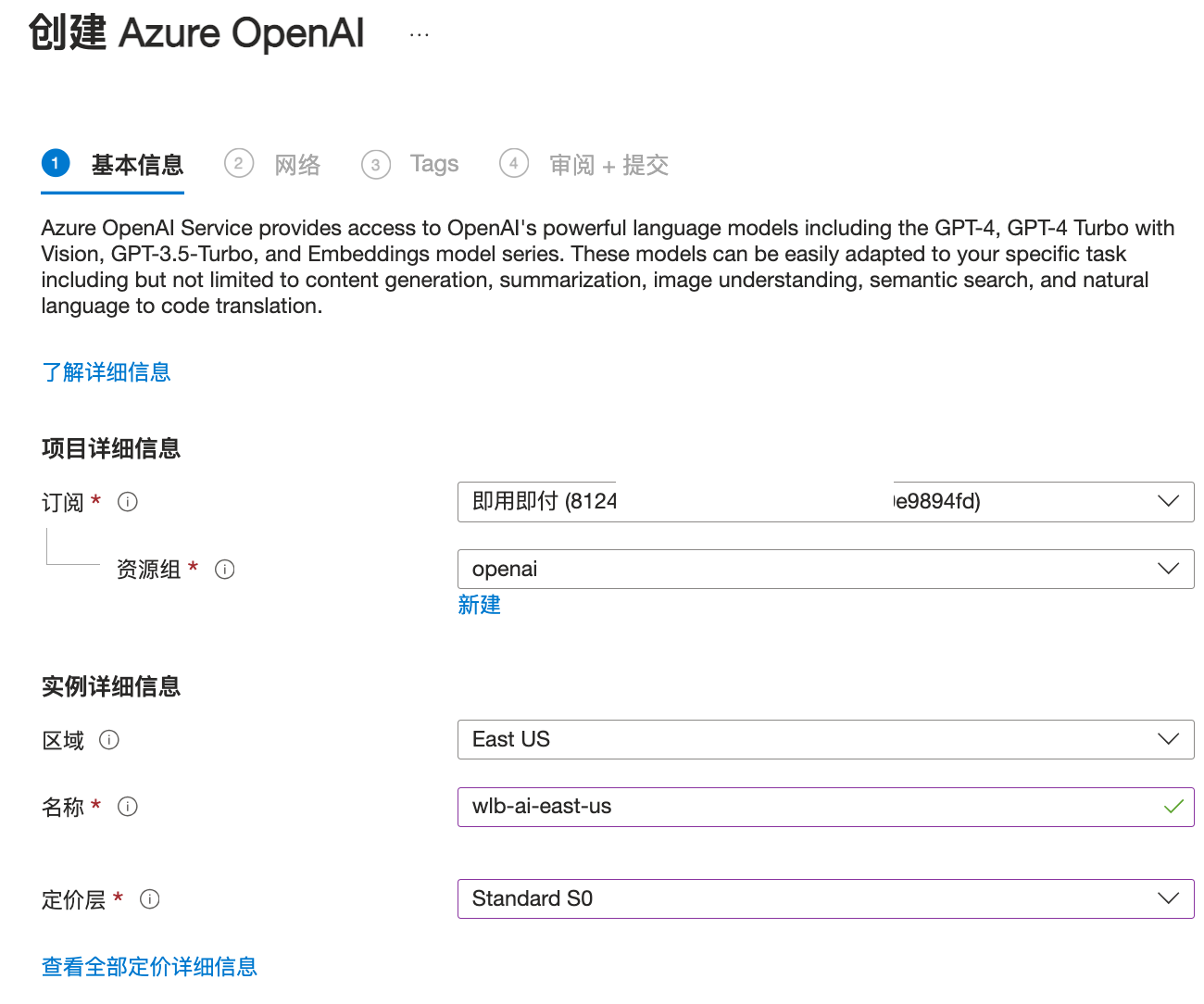Click the green validation checkmark in 名称
Image resolution: width=1204 pixels, height=1004 pixels.
pos(1173,807)
